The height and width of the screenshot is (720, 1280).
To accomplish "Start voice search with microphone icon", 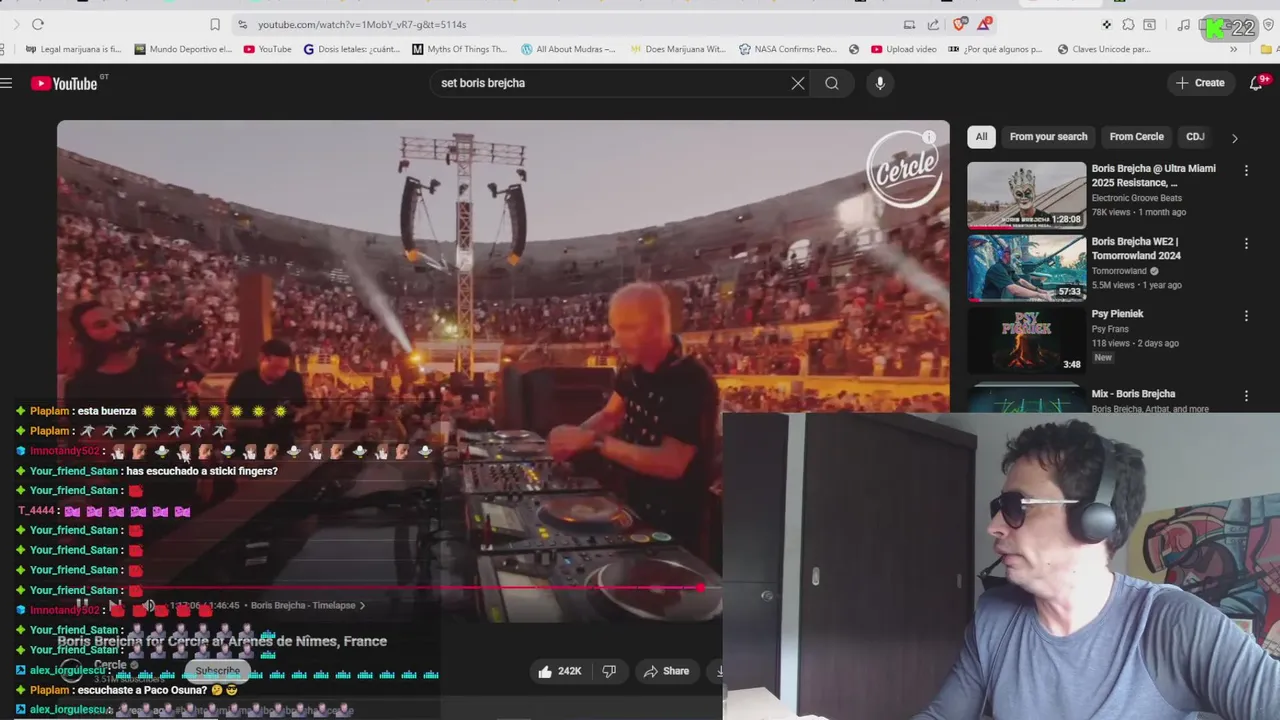I will pyautogui.click(x=880, y=83).
